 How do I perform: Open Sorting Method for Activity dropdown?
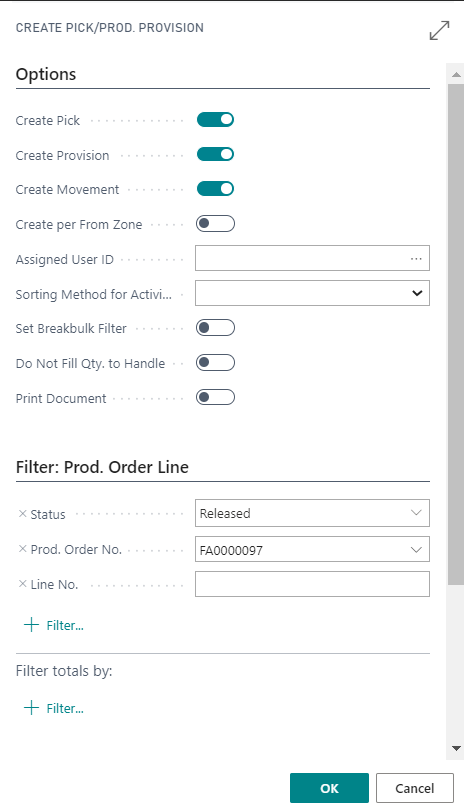pyautogui.click(x=417, y=293)
